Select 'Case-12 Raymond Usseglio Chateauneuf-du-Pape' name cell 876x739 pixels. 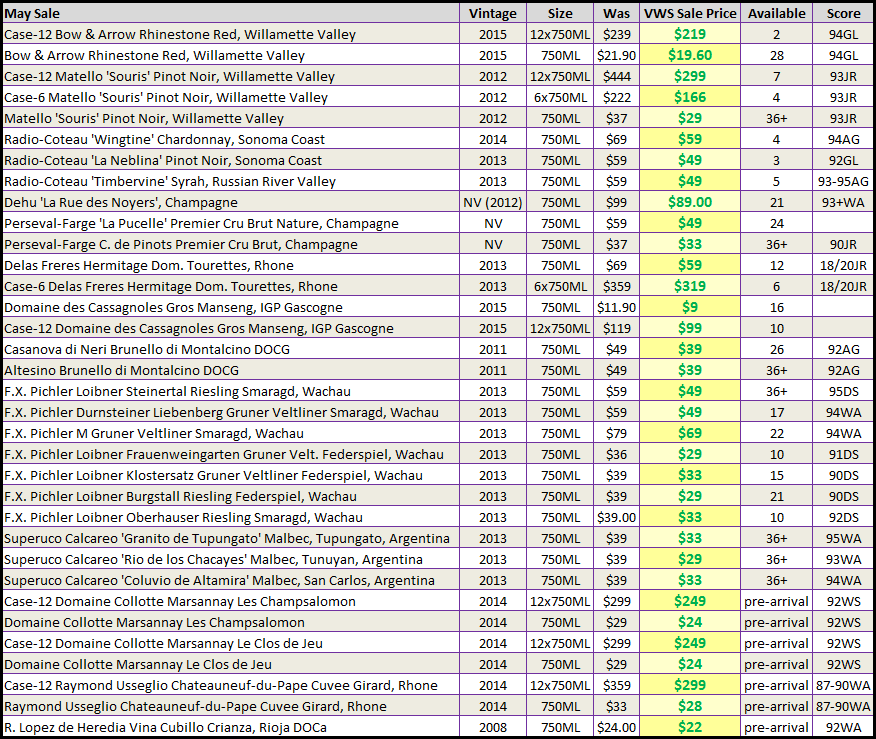(231, 685)
